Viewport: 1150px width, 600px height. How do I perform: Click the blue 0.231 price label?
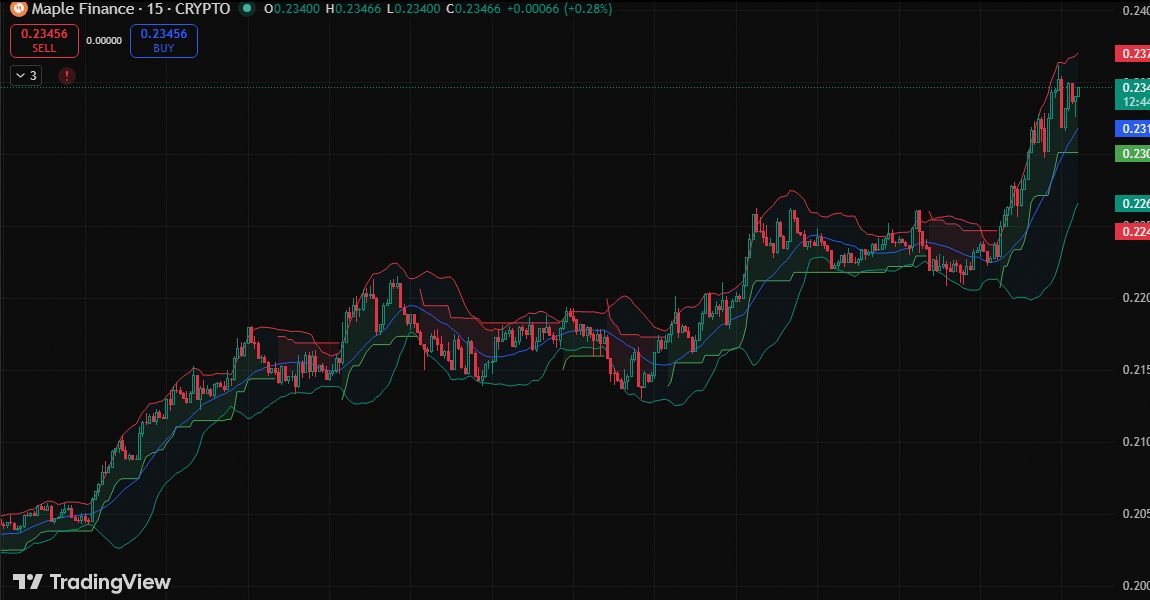coord(1132,128)
